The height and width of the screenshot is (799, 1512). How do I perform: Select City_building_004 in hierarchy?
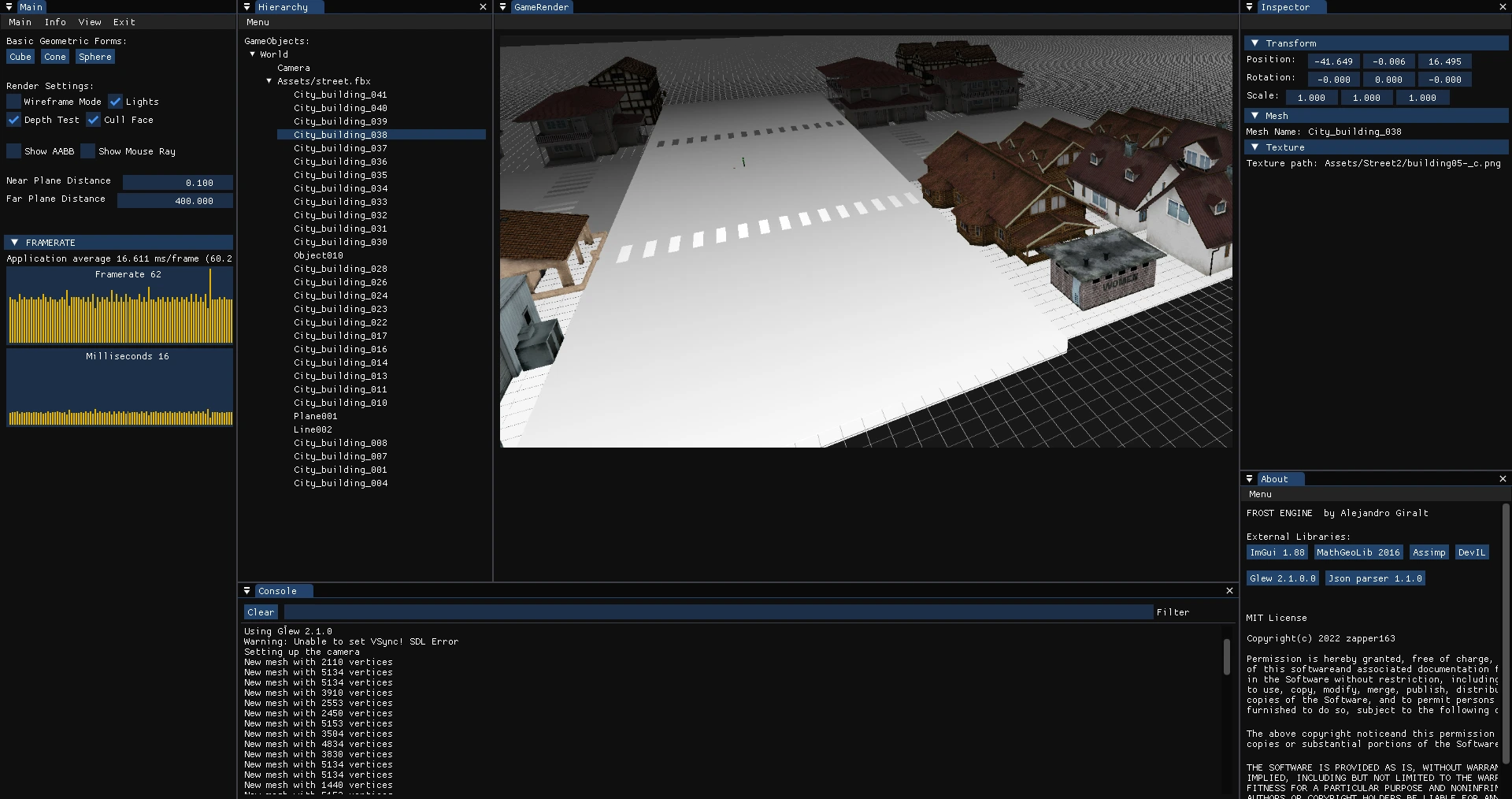click(x=340, y=483)
